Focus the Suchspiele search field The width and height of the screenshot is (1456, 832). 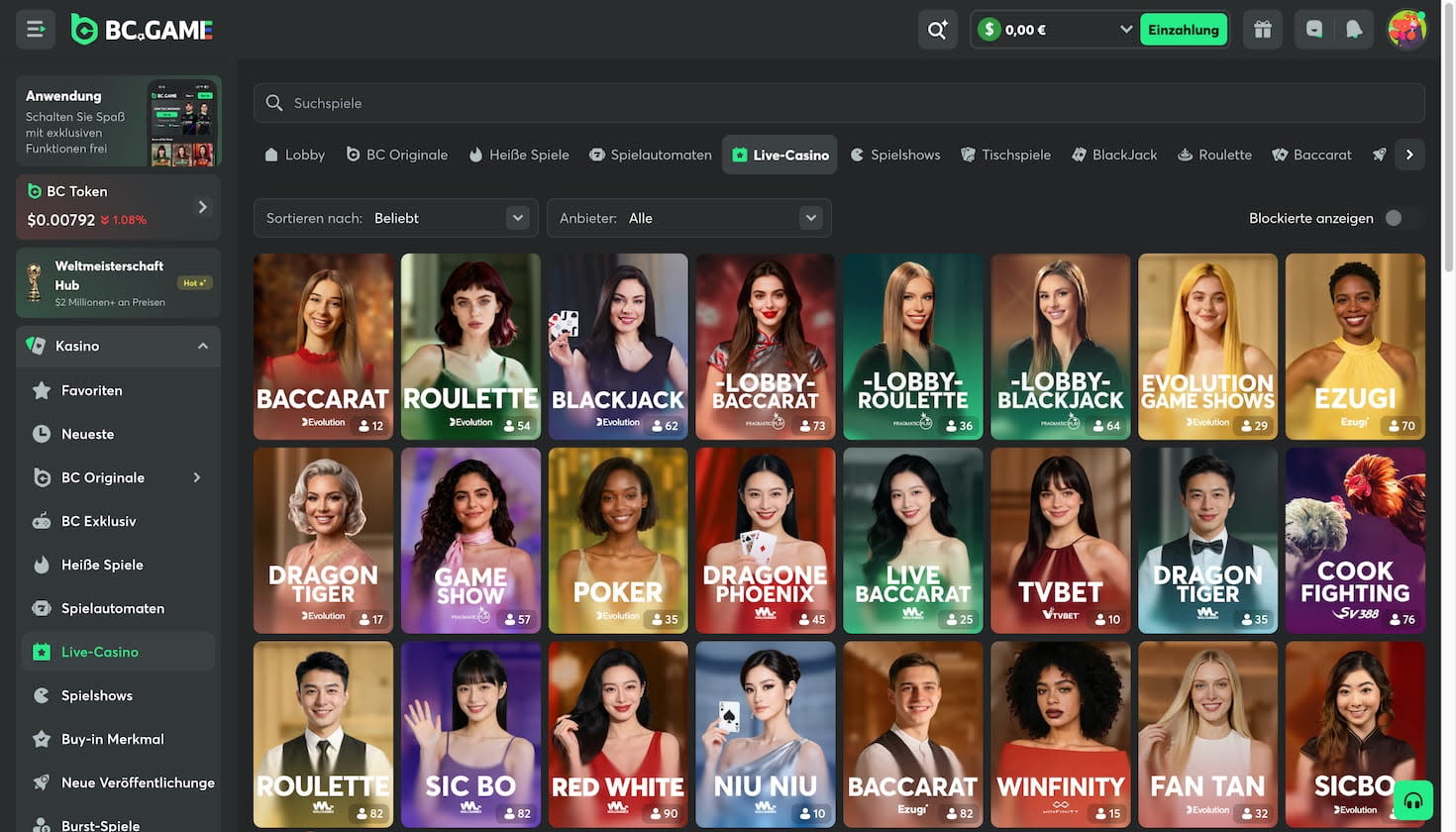(x=839, y=103)
